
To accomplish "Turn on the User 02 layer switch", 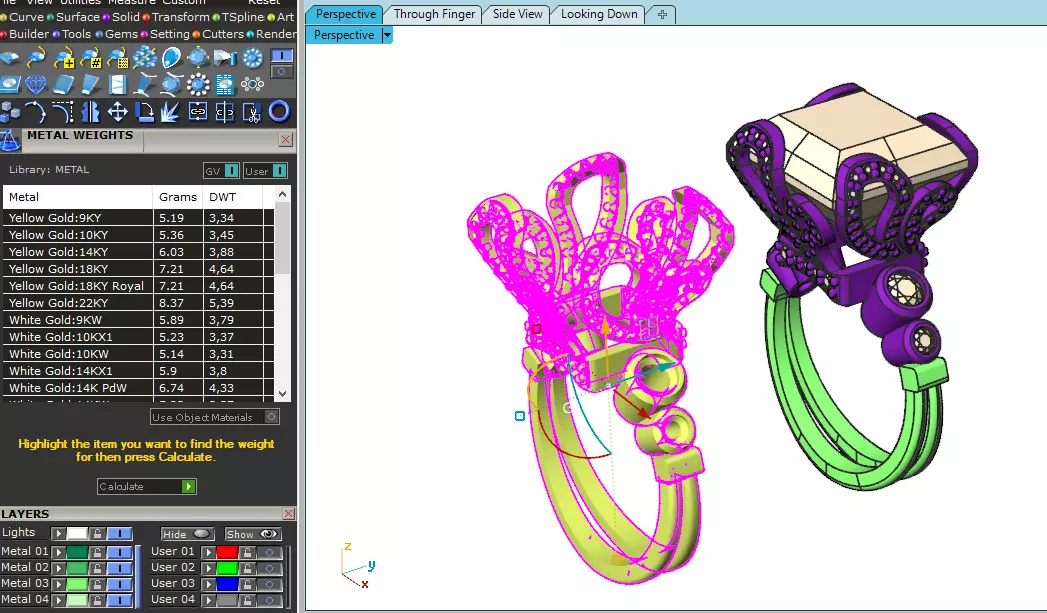I will [x=270, y=568].
